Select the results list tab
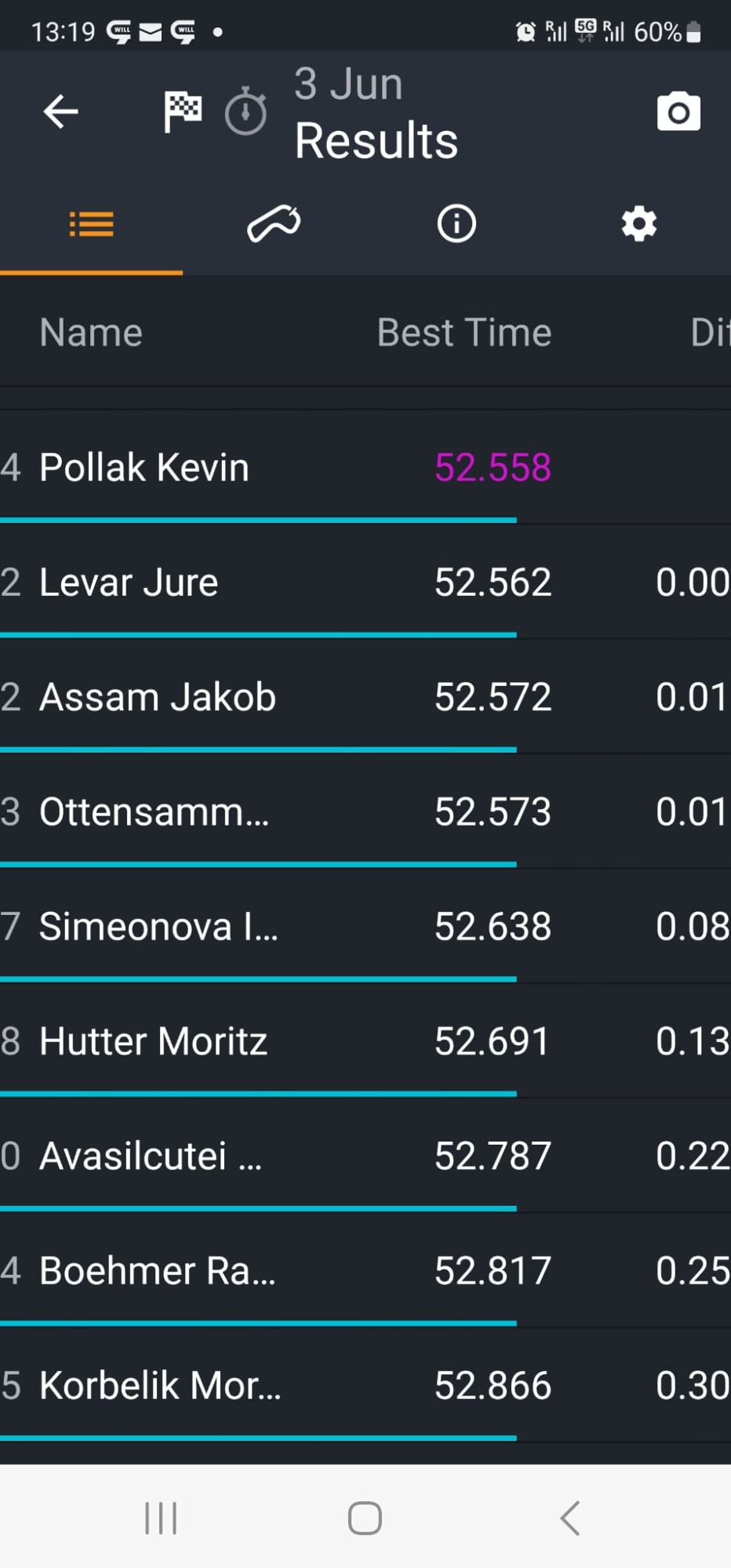Image resolution: width=731 pixels, height=1568 pixels. [91, 224]
